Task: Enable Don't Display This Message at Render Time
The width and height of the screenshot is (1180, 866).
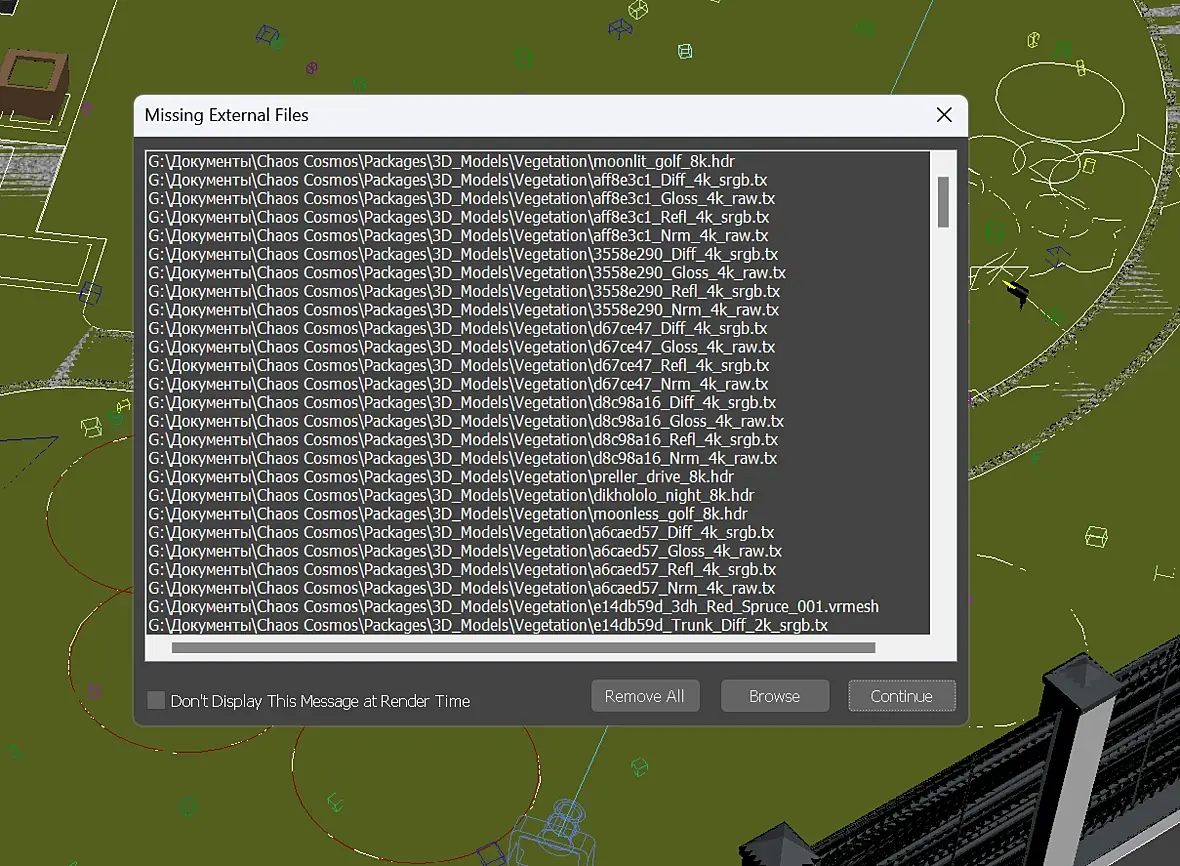Action: [156, 700]
